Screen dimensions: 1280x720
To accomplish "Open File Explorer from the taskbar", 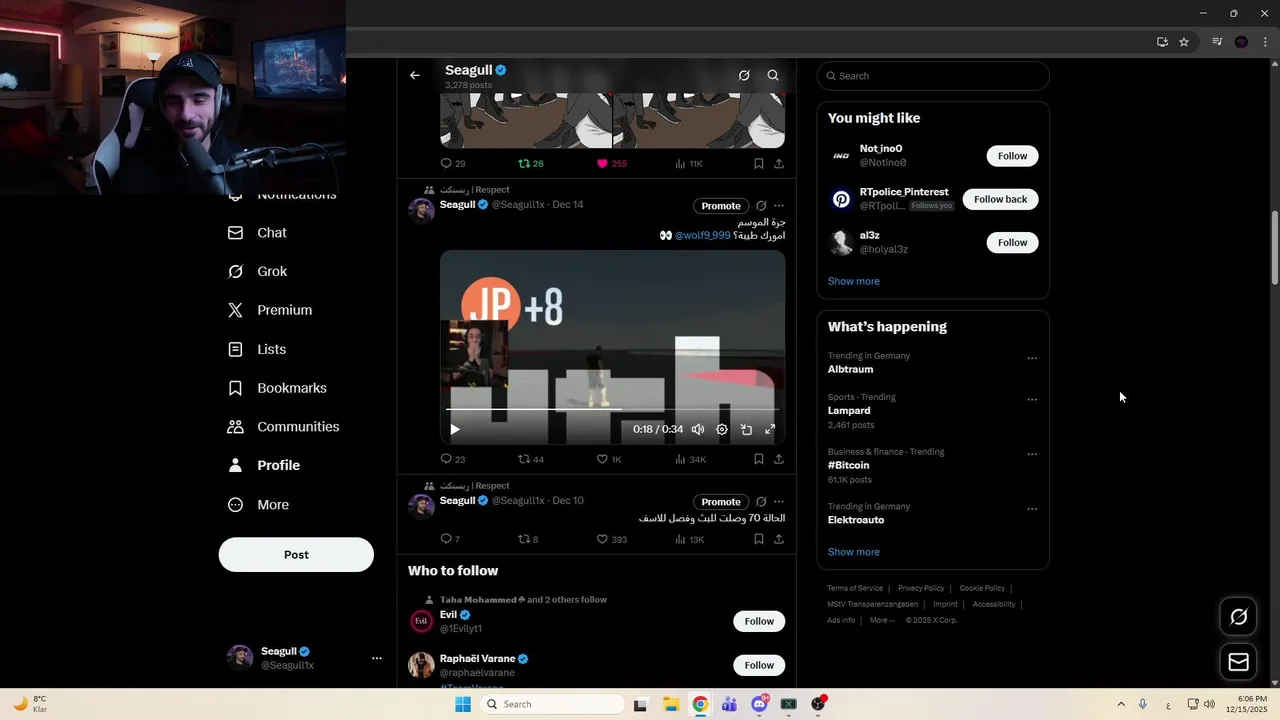I will tap(670, 704).
